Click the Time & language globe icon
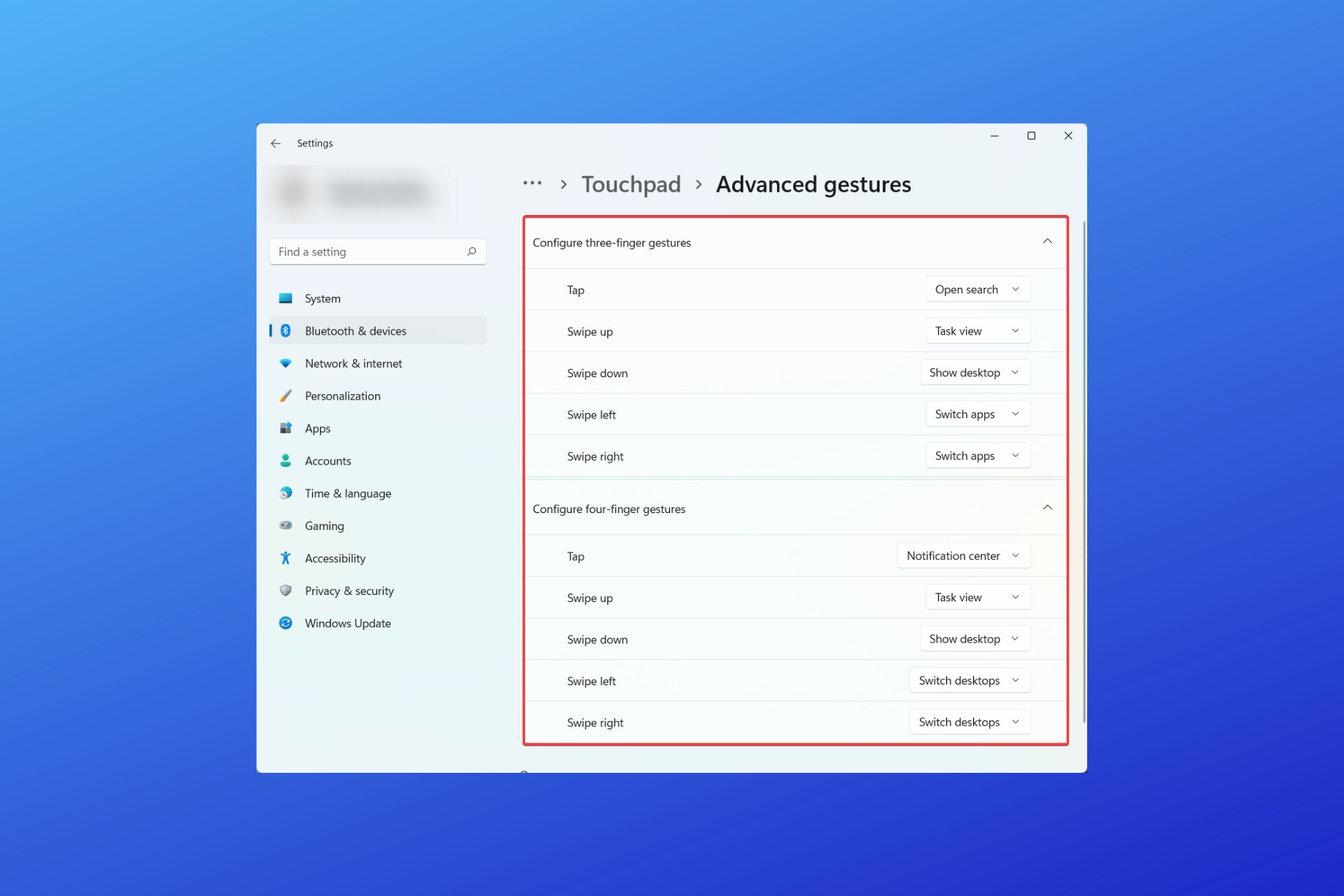Screen dimensions: 1344x896 coord(286,493)
